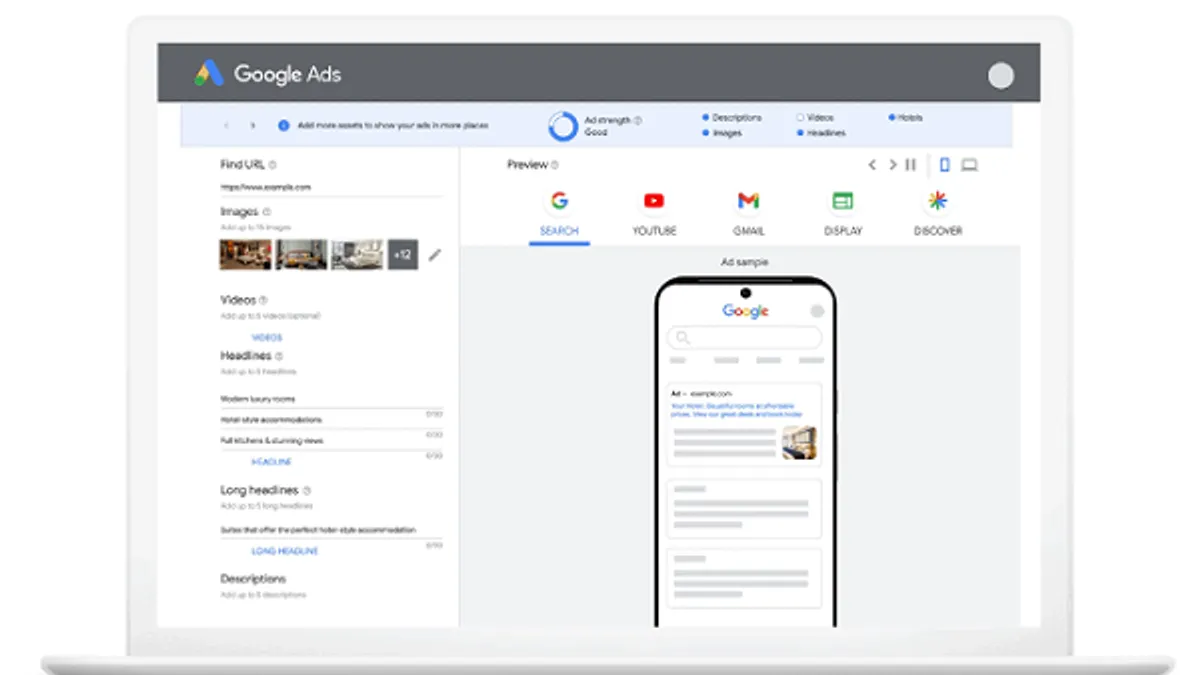The height and width of the screenshot is (675, 1200).
Task: Edit the 'Modern luxury rooms' headline field
Action: coord(332,399)
